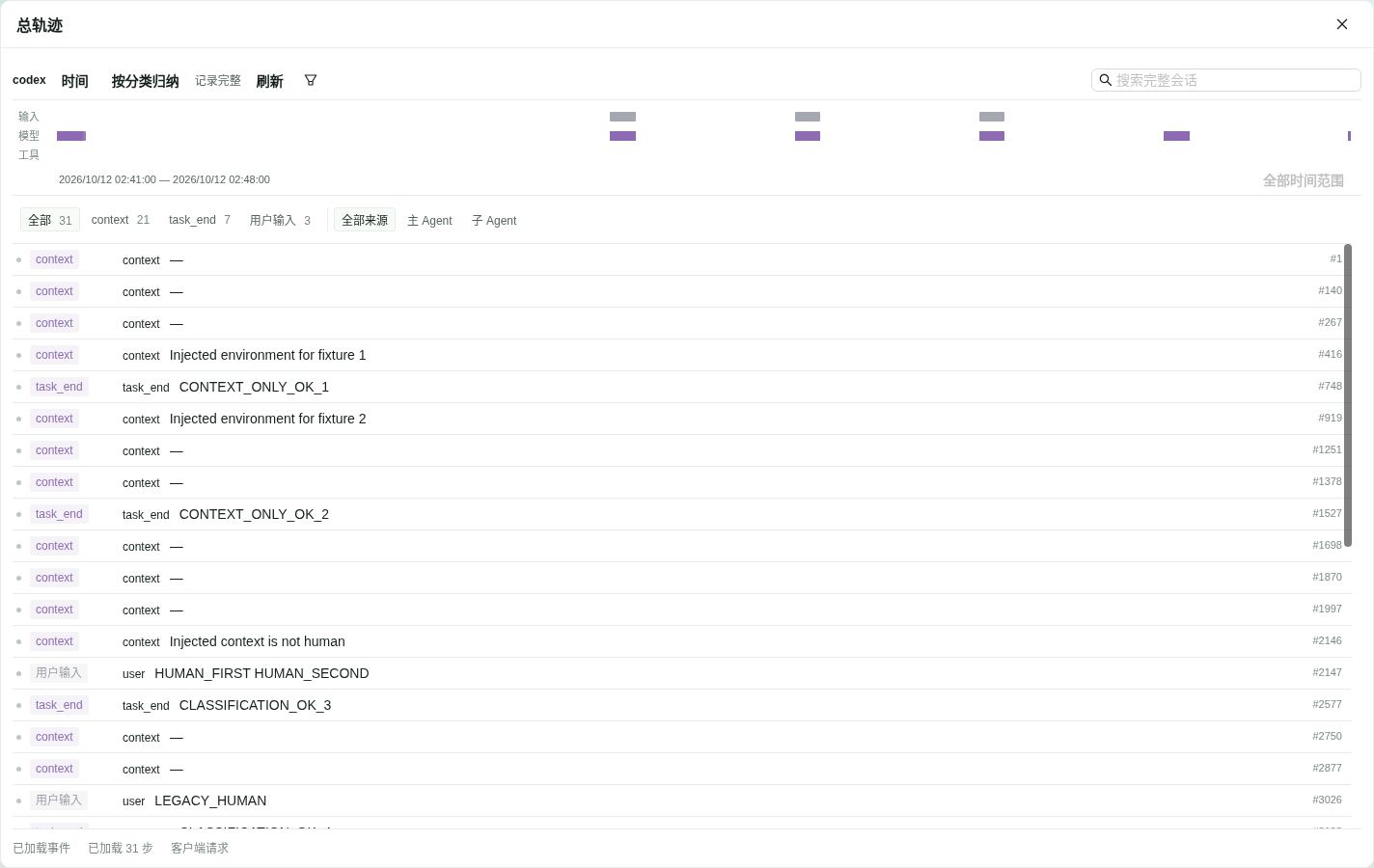Open the HUMAN_FIRST HUMAN_SECOND user row
1374x868 pixels.
coord(681,673)
